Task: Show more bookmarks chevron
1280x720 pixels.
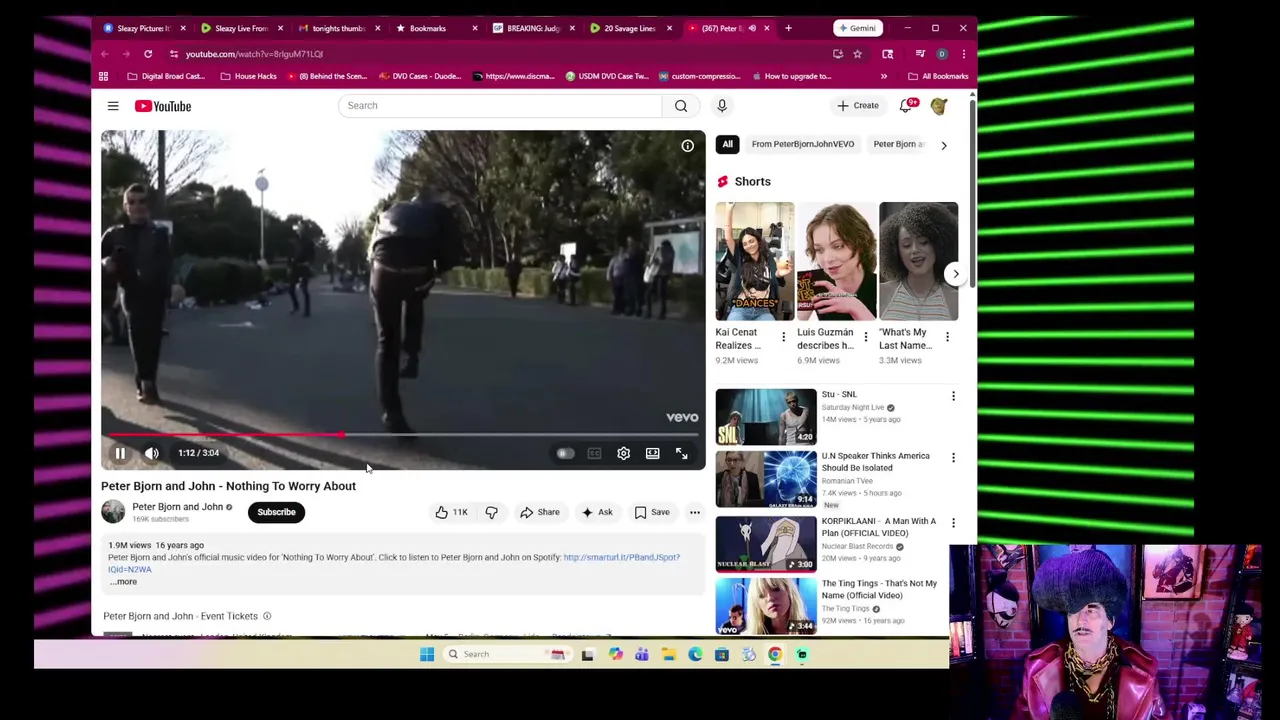Action: click(x=884, y=76)
